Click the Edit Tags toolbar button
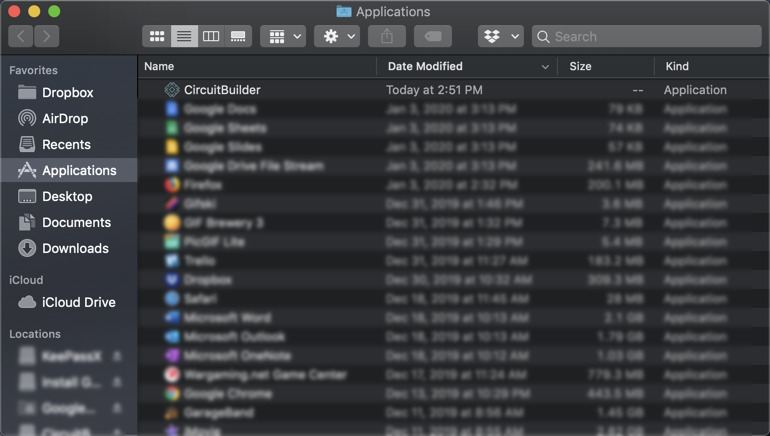 [433, 36]
